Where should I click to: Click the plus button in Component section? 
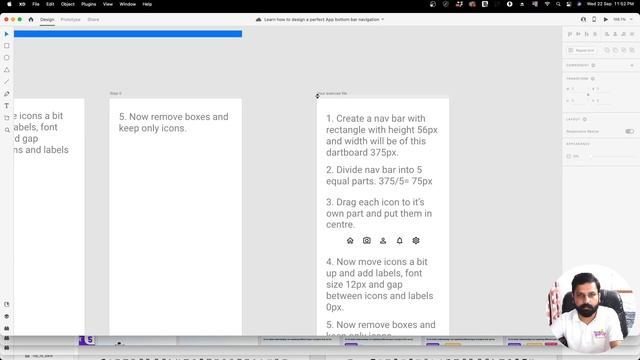point(632,65)
